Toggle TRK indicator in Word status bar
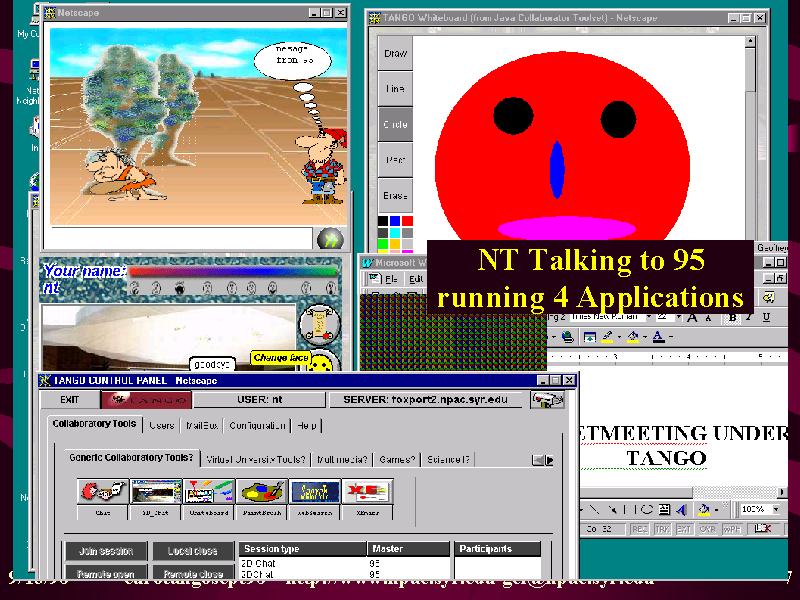The height and width of the screenshot is (600, 800). [x=662, y=529]
